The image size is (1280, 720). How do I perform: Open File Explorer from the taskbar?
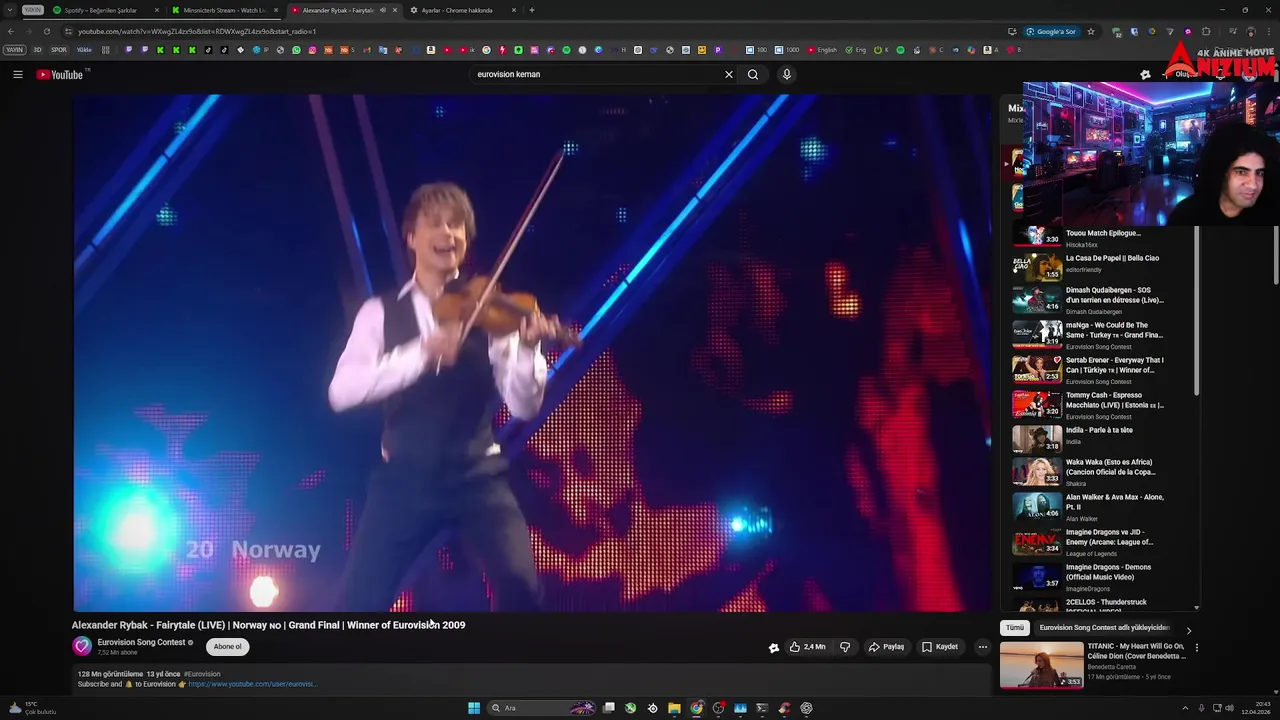point(674,708)
